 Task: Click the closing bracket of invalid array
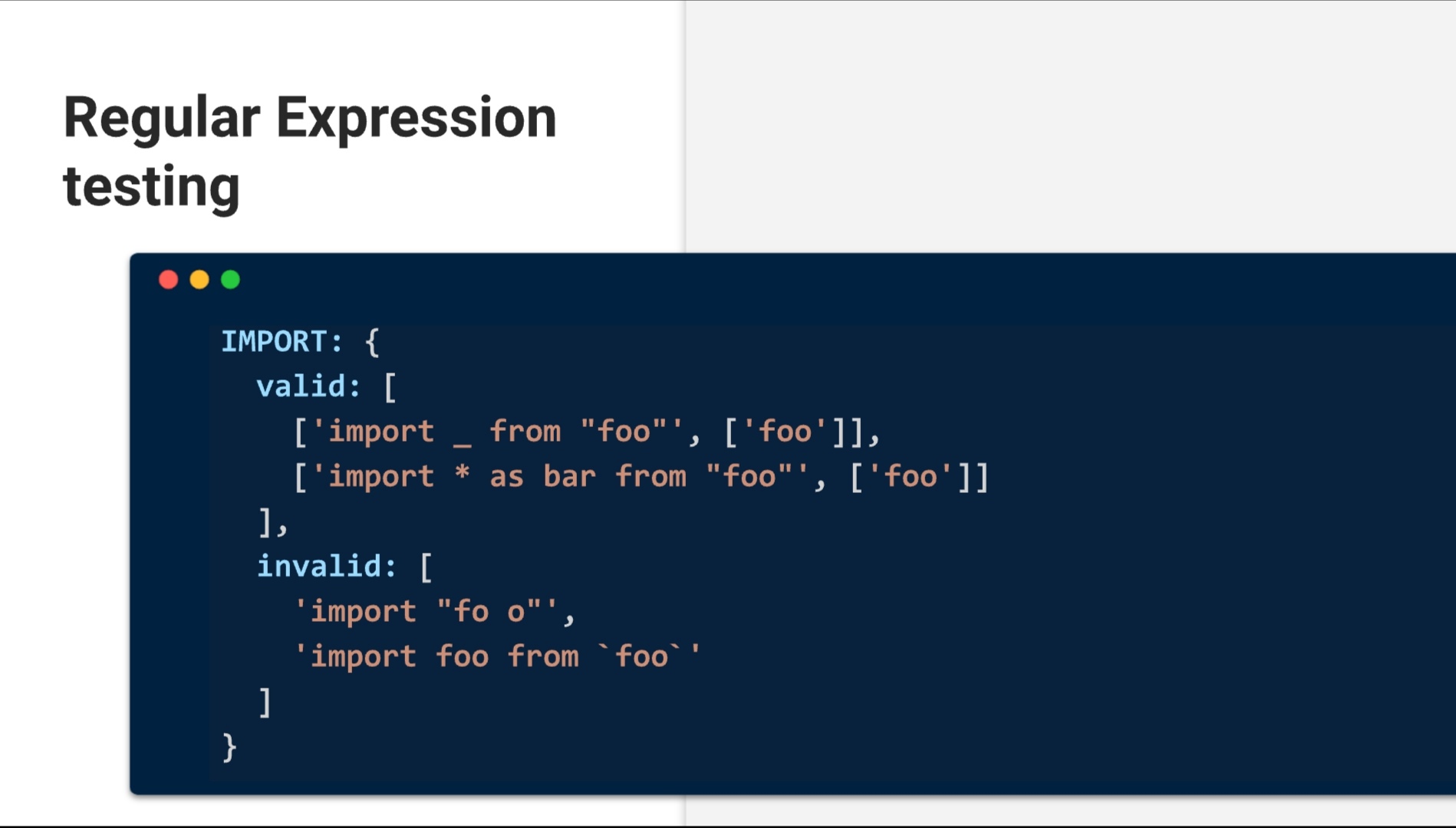pyautogui.click(x=265, y=702)
